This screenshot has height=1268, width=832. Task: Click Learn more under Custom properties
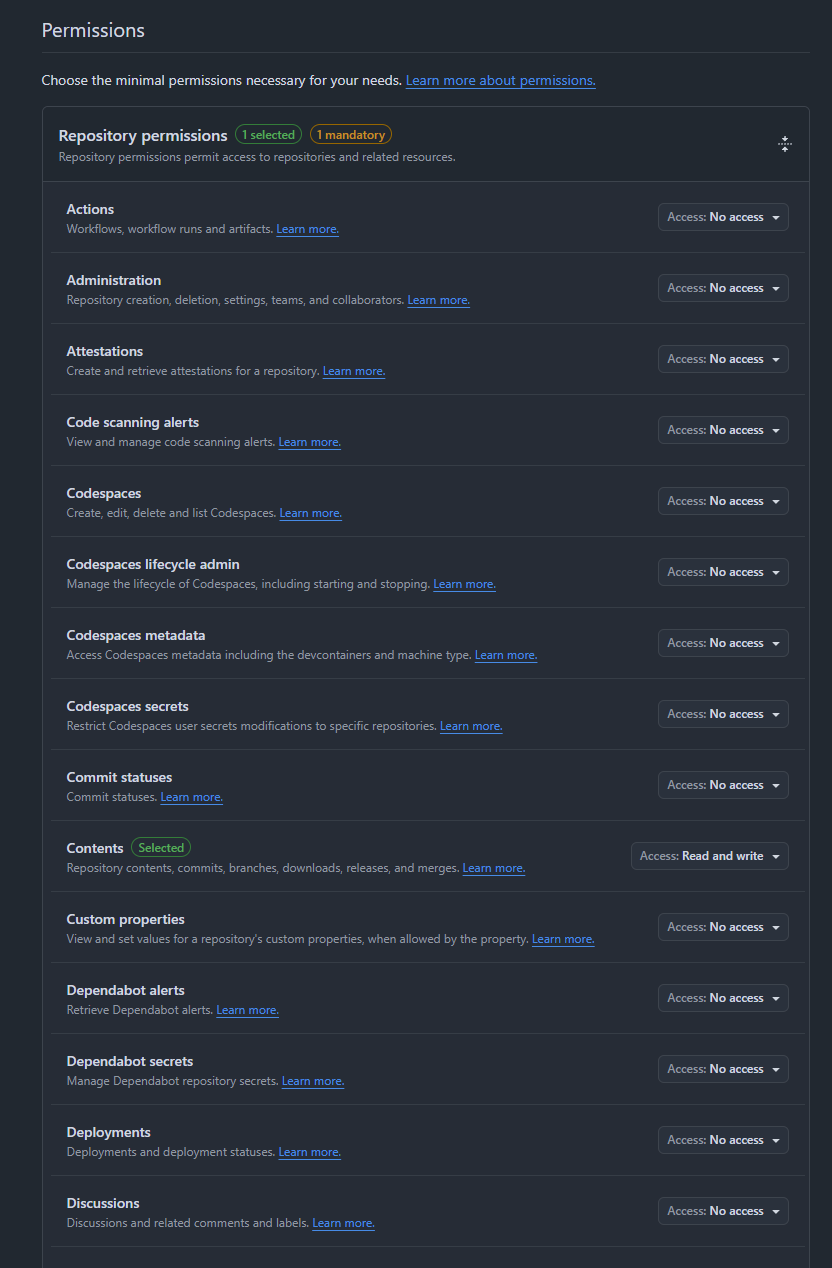tap(563, 939)
